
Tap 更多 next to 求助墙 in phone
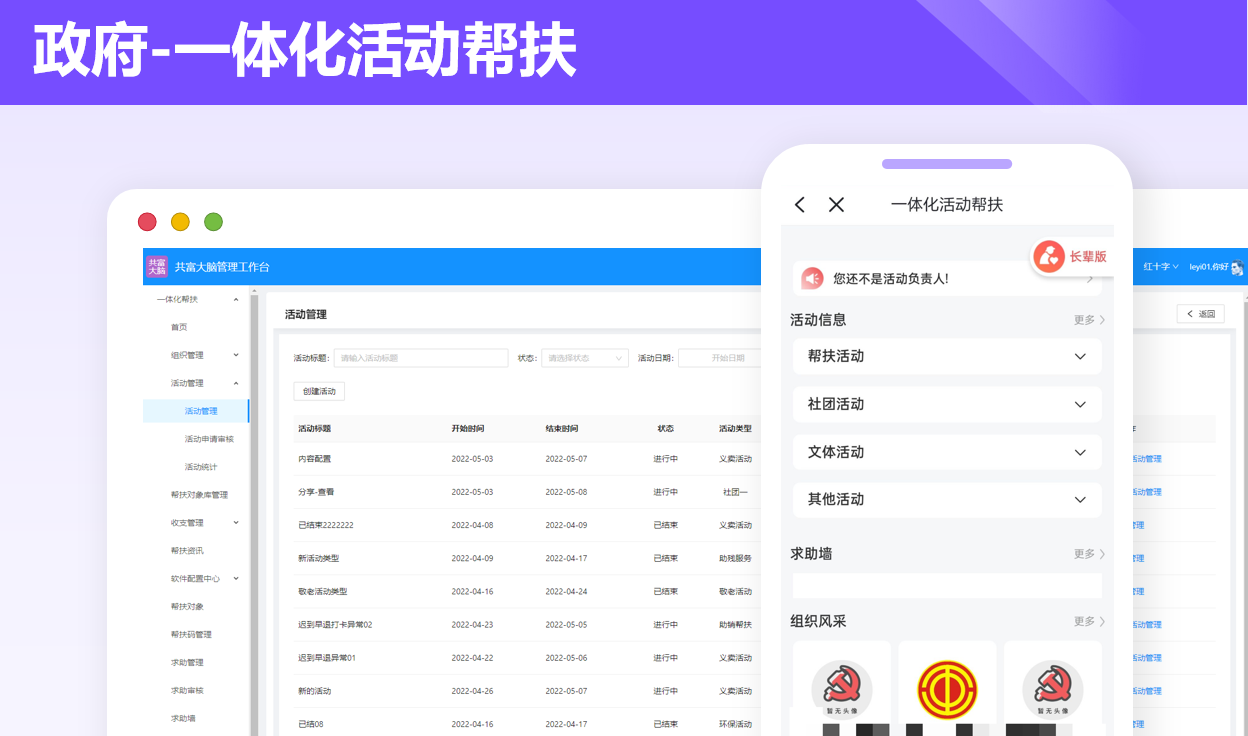point(1089,554)
